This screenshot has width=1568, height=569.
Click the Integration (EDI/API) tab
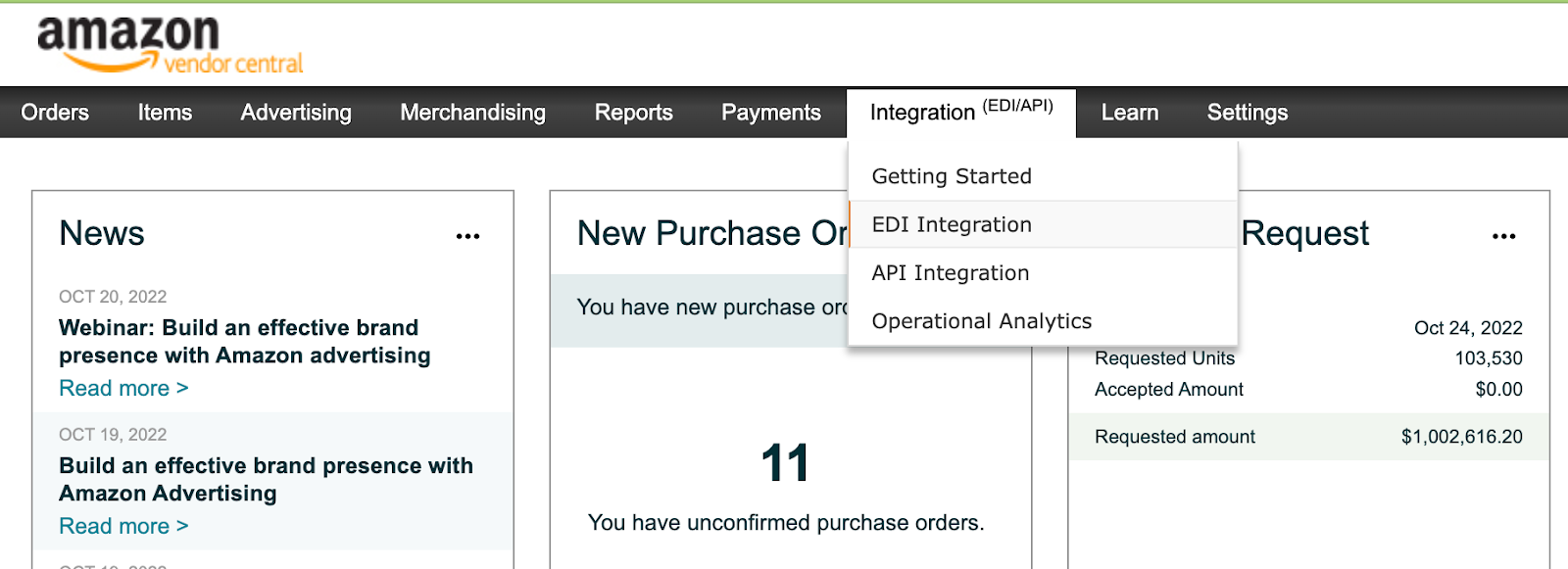point(961,113)
